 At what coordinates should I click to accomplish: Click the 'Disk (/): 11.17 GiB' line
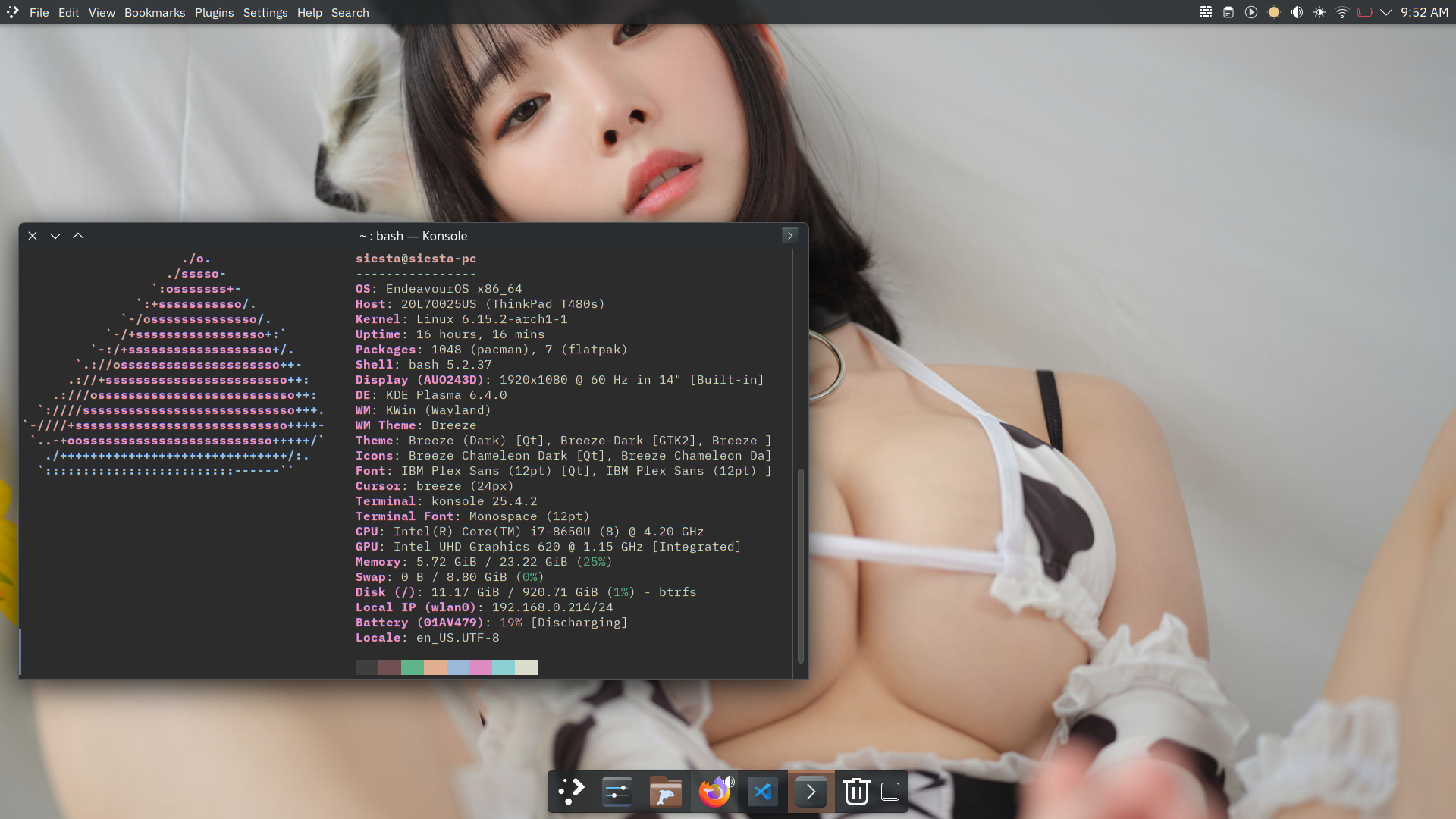click(526, 592)
